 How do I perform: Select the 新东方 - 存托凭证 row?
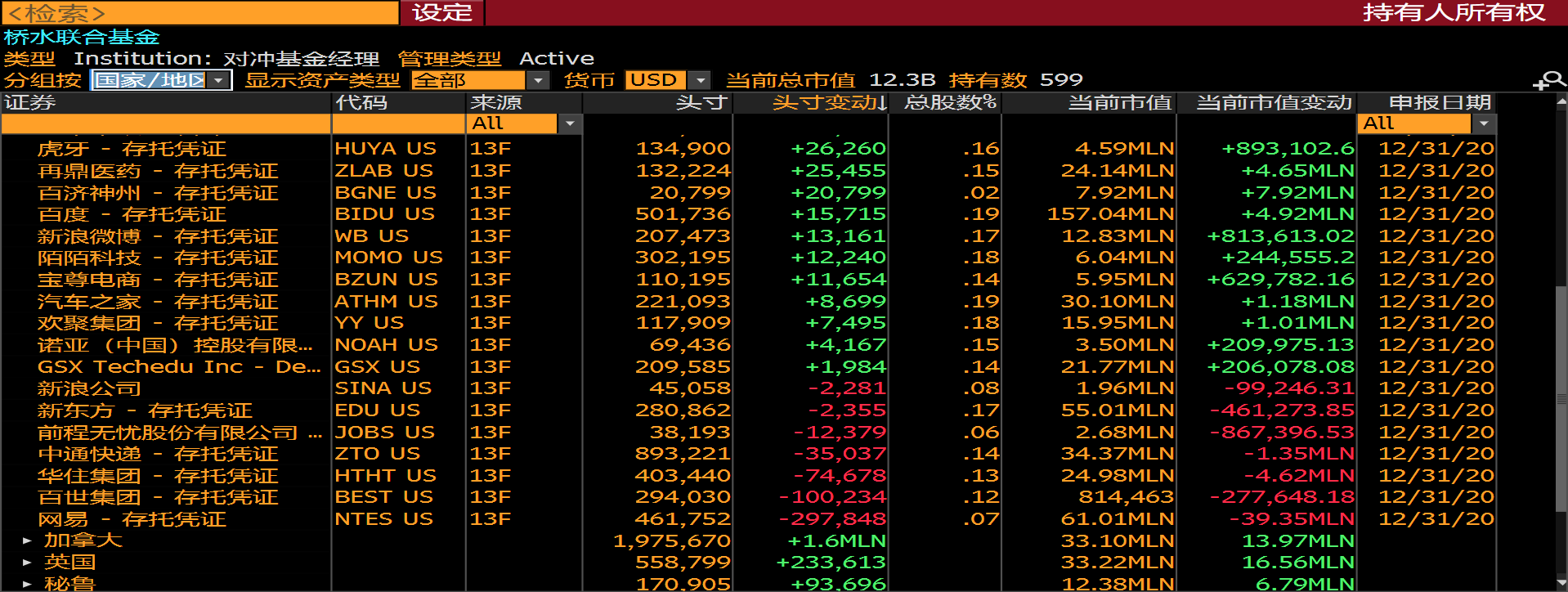click(749, 410)
